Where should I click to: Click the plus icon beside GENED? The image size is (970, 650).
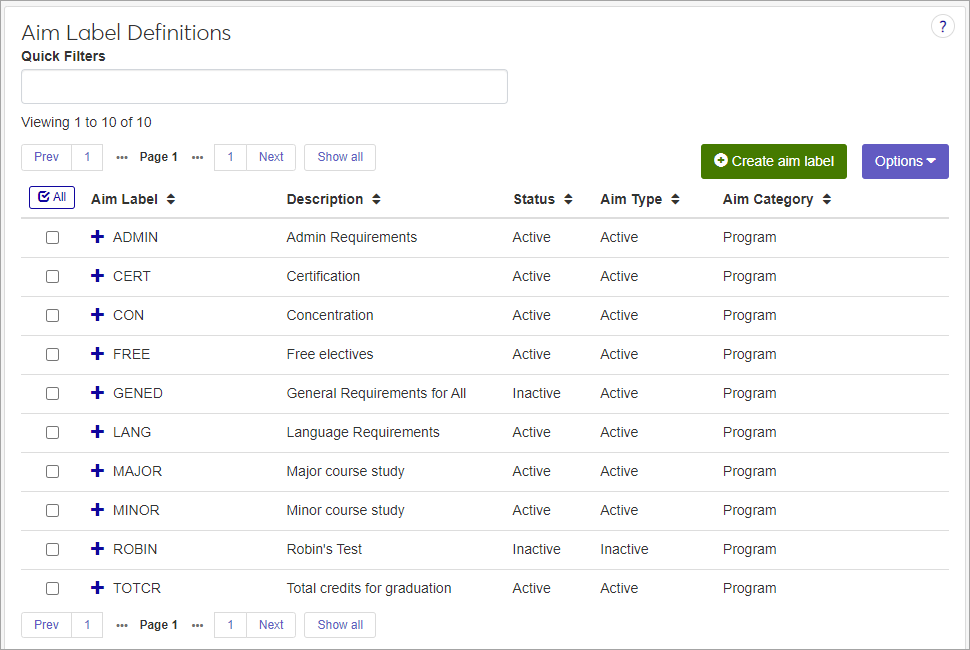(x=97, y=393)
